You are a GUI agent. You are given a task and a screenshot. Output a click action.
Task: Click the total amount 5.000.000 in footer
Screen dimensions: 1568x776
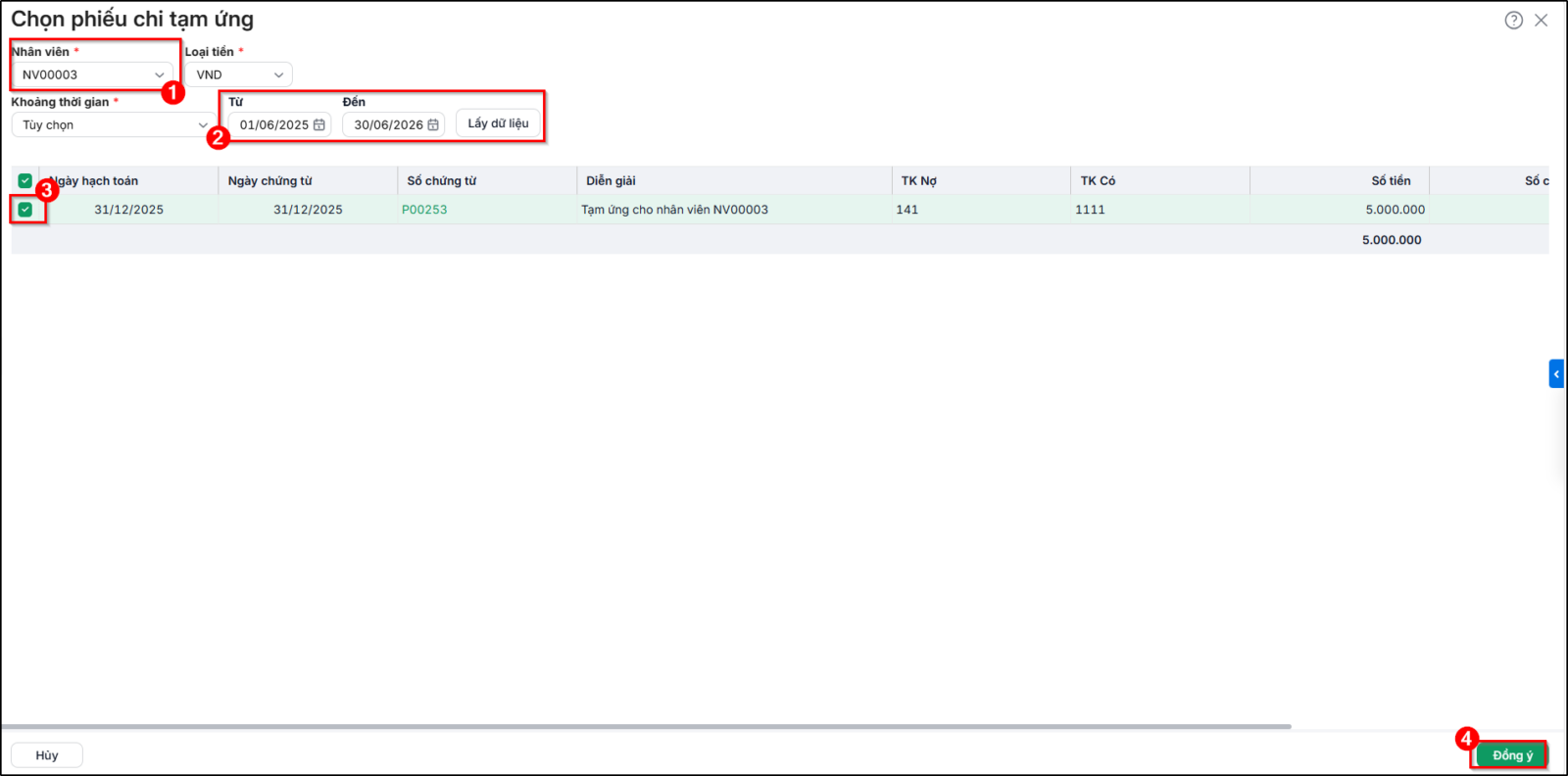point(1392,240)
